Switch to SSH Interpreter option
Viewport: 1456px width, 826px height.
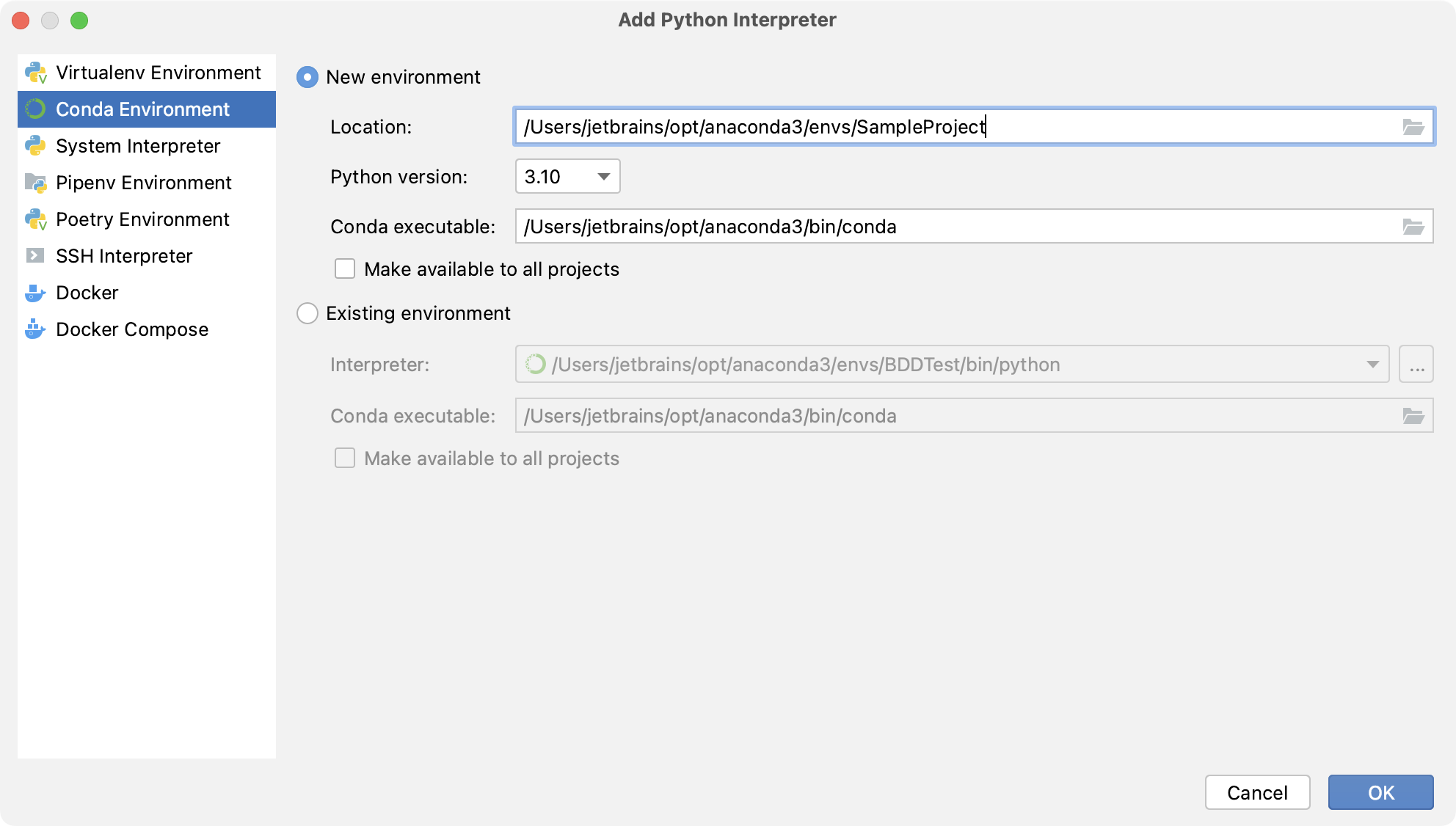coord(124,256)
